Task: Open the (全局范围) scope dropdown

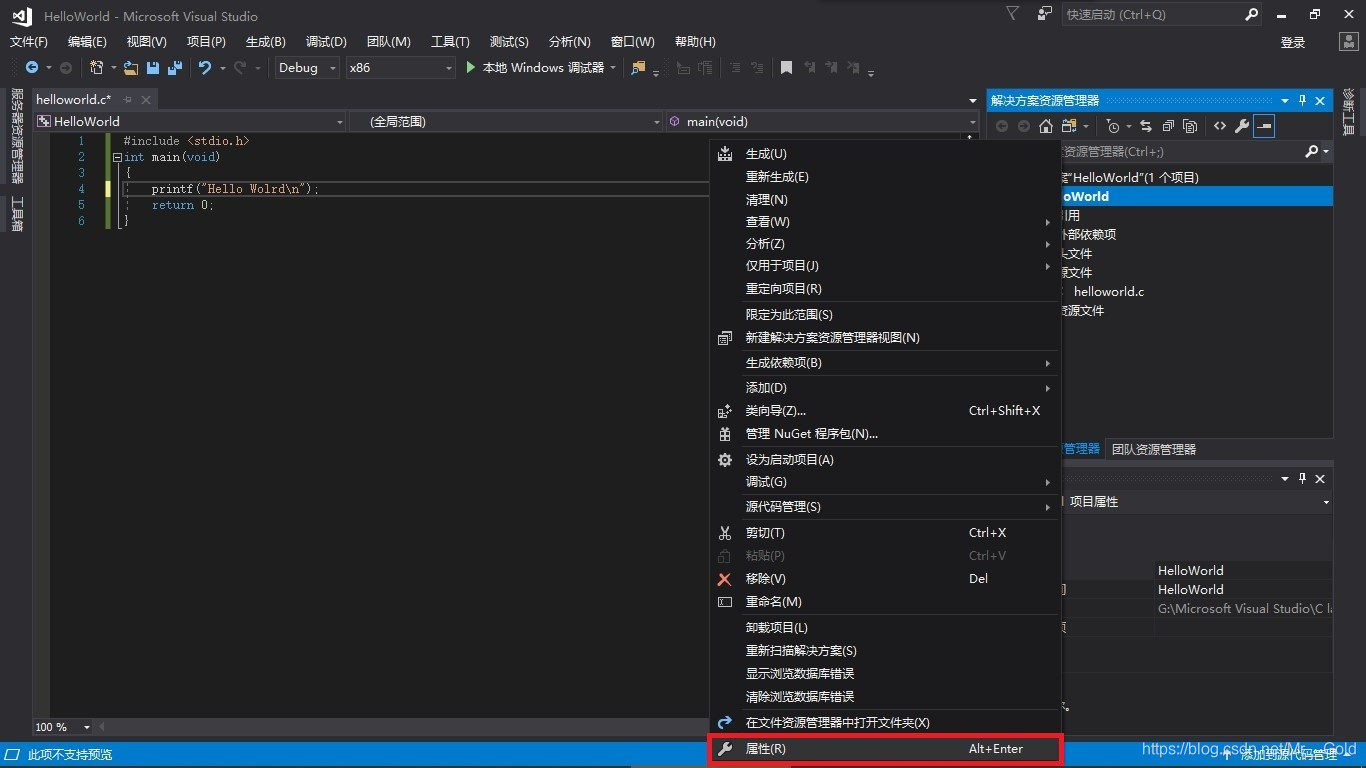Action: pos(505,121)
